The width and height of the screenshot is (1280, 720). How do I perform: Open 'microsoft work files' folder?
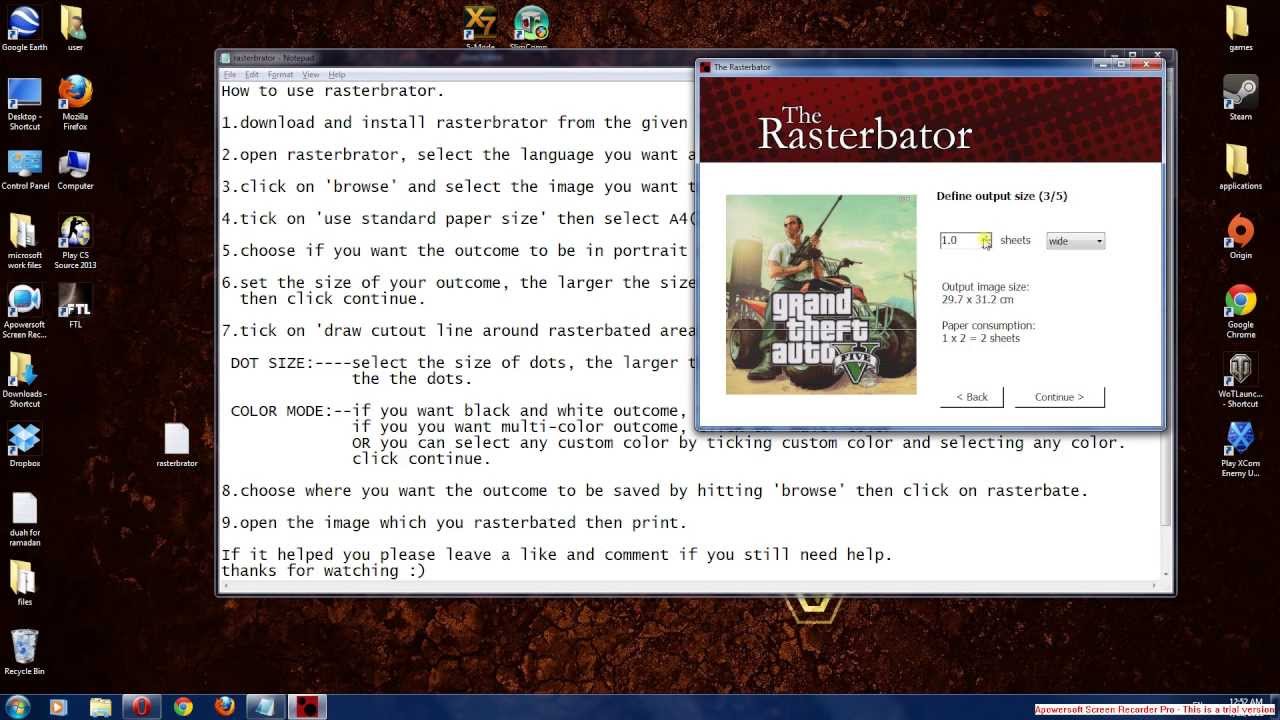24,241
